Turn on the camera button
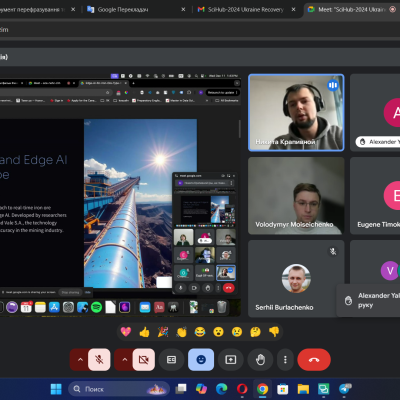 click(144, 360)
